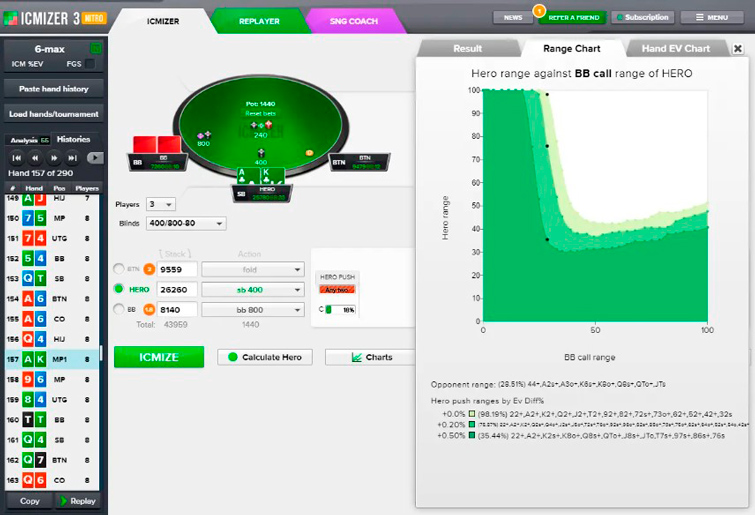Start autoplay with the play toggle

95,158
